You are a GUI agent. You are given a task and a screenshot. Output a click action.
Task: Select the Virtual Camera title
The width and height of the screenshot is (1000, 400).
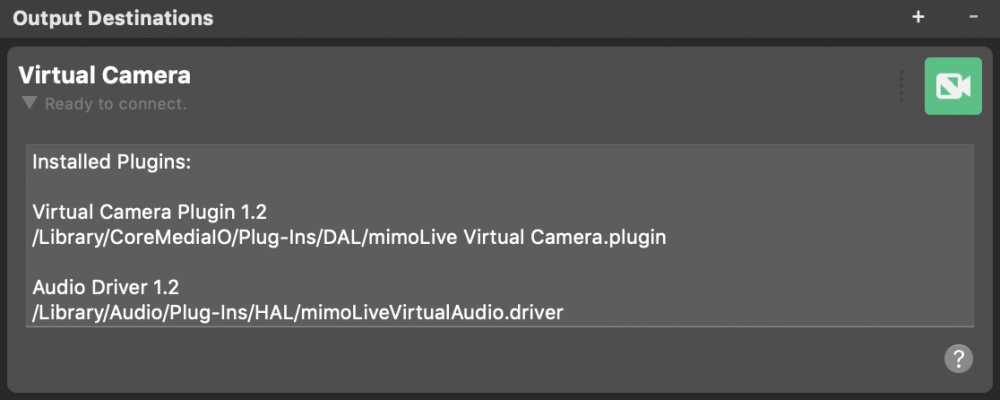coord(105,75)
